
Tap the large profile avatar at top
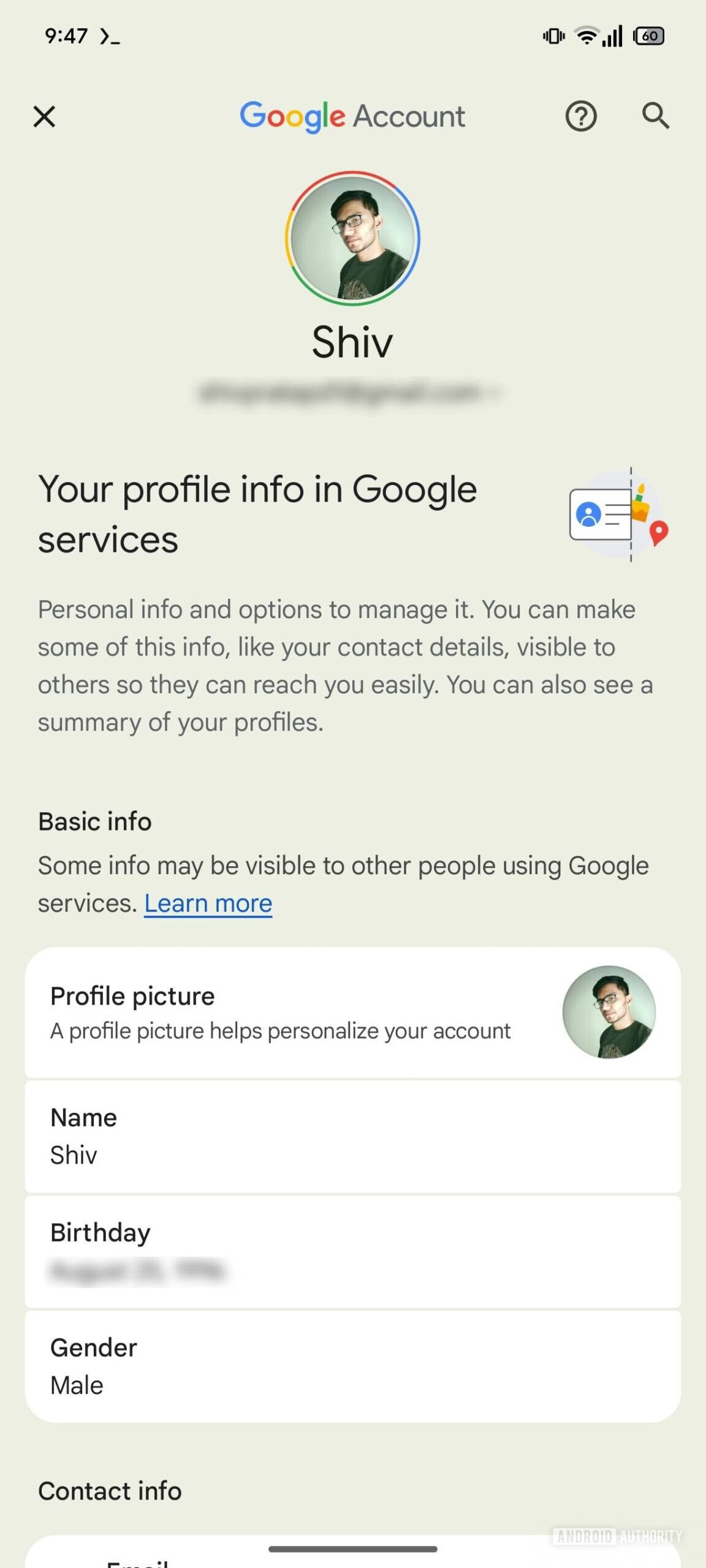click(352, 238)
